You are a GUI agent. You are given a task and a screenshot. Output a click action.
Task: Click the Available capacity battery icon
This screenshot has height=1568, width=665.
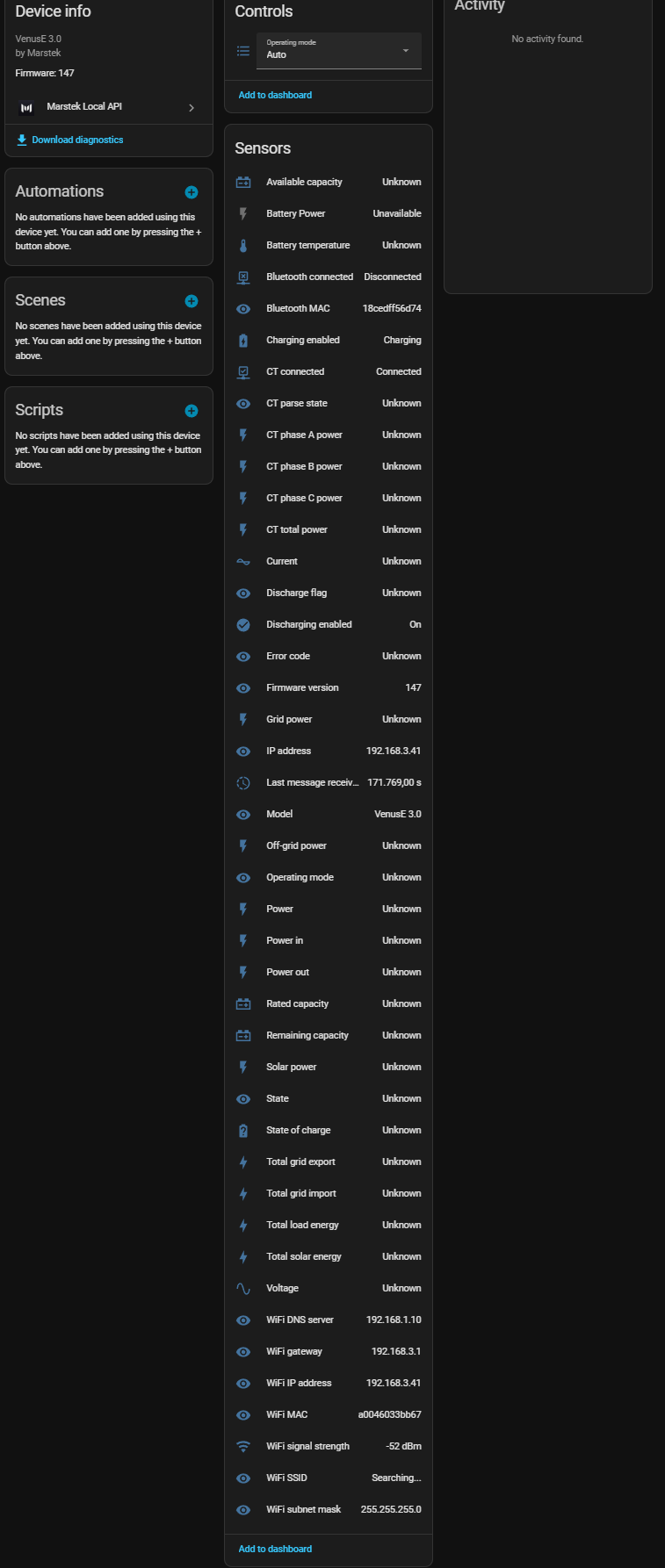[x=243, y=183]
